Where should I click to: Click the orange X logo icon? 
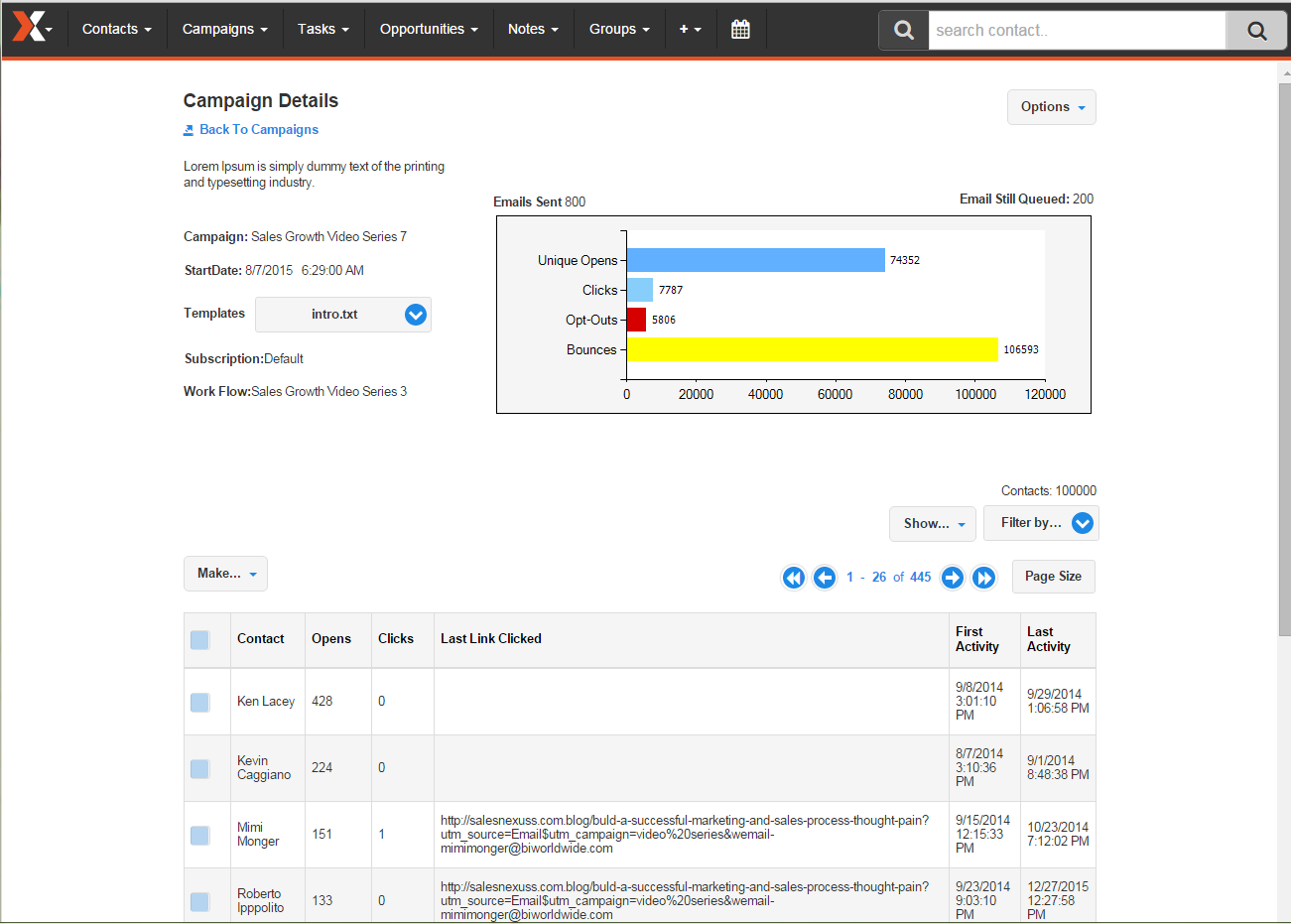point(29,28)
